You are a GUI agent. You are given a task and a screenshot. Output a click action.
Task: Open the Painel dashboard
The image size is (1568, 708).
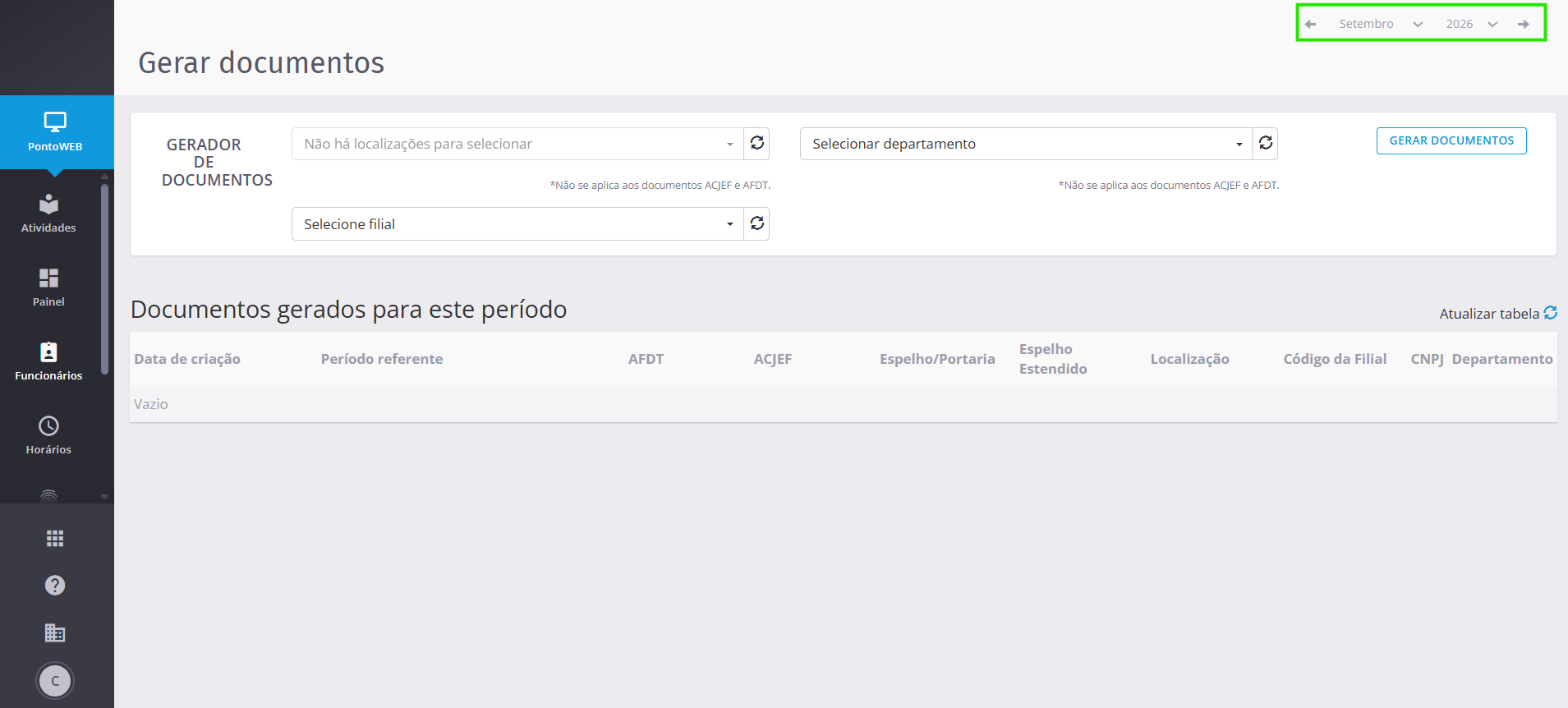point(48,287)
